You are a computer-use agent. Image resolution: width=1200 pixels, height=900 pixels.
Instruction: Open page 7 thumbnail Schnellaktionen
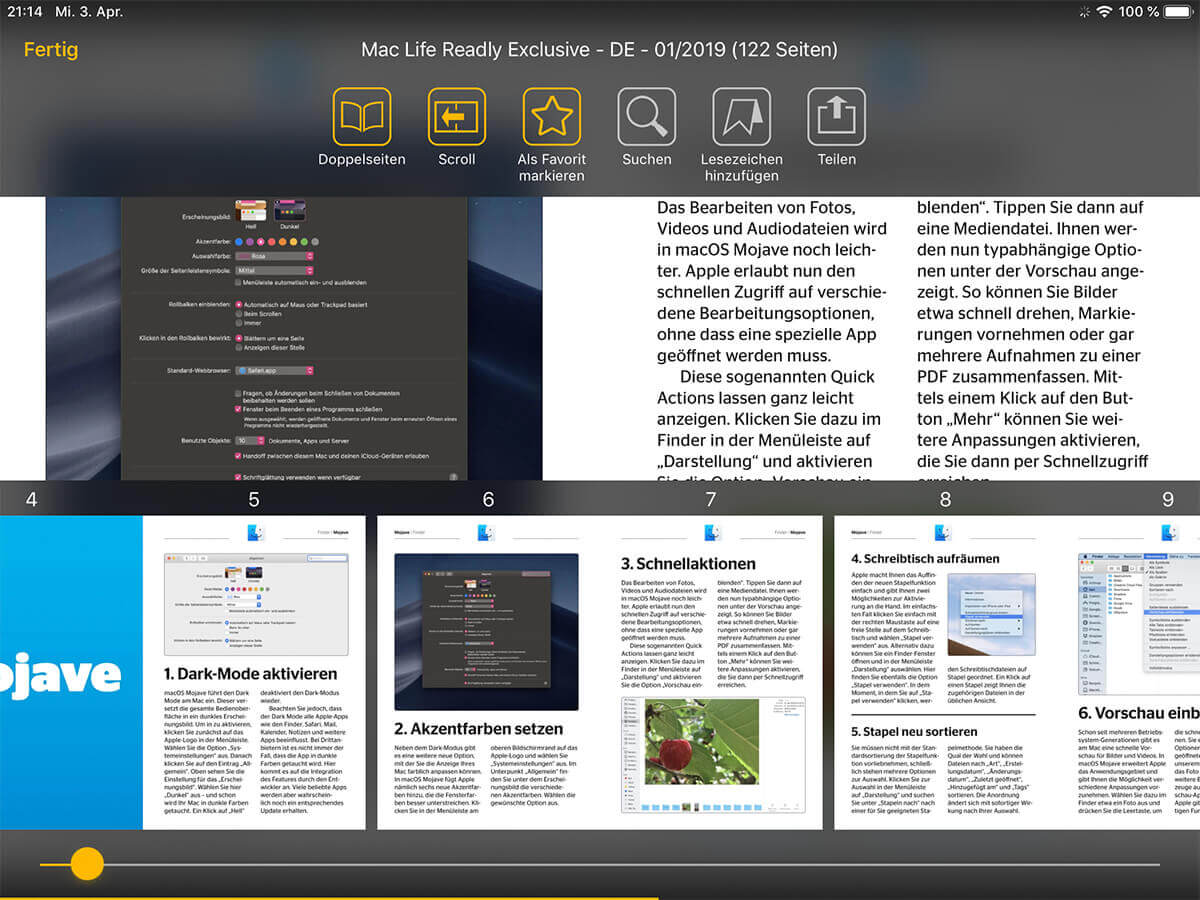[x=711, y=672]
